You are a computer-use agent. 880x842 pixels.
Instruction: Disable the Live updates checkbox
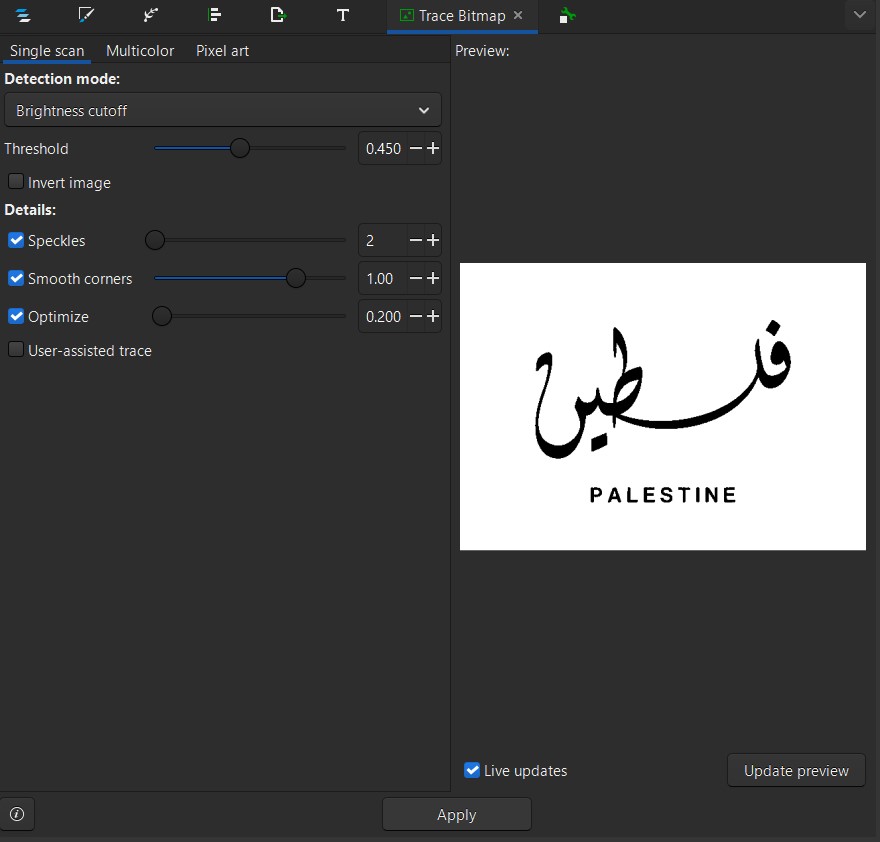pyautogui.click(x=472, y=770)
